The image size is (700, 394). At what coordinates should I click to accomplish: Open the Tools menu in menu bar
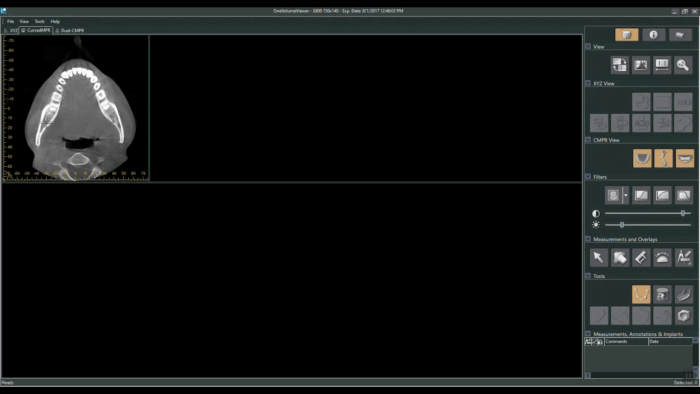click(39, 21)
